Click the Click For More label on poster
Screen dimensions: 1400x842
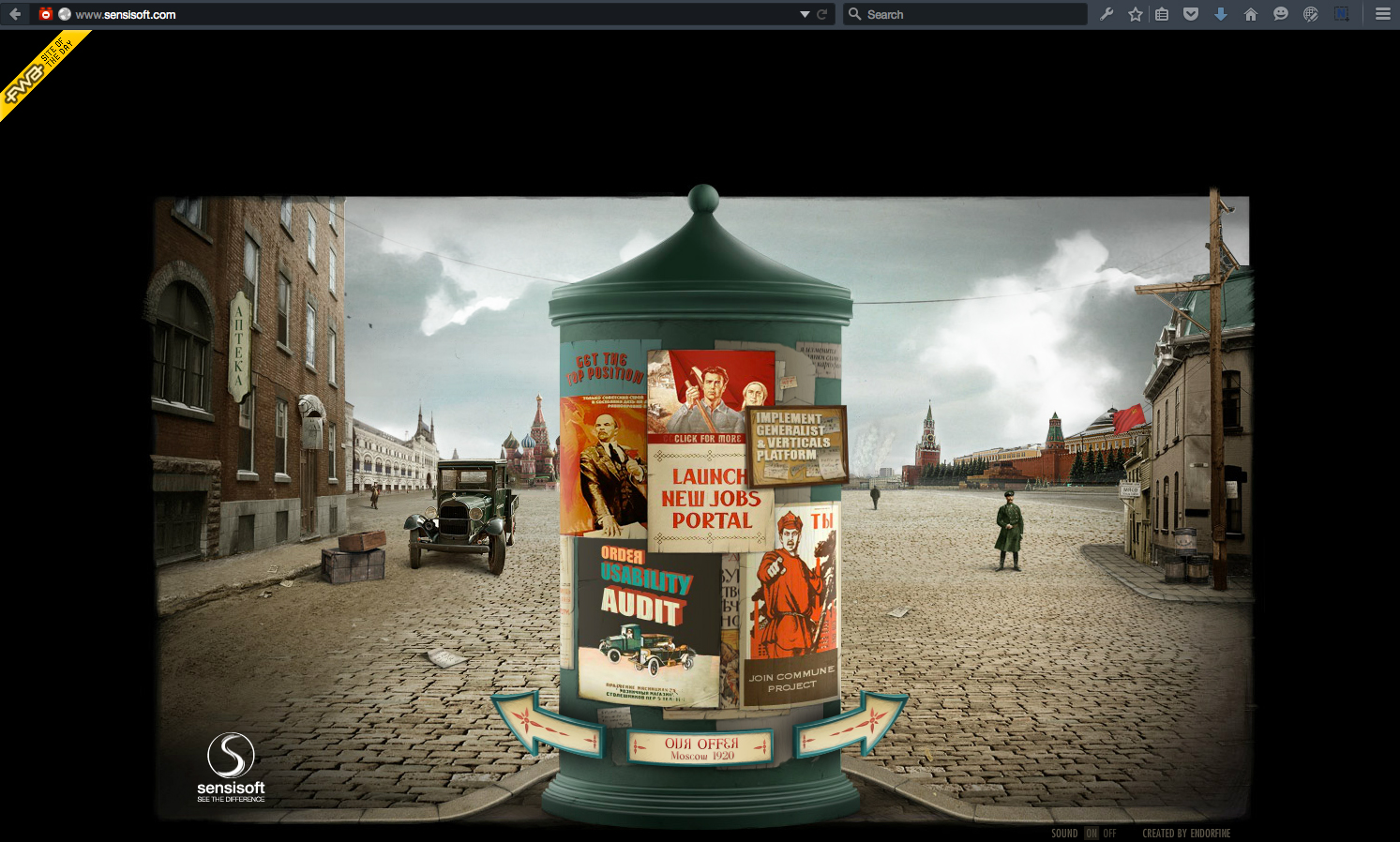(708, 438)
